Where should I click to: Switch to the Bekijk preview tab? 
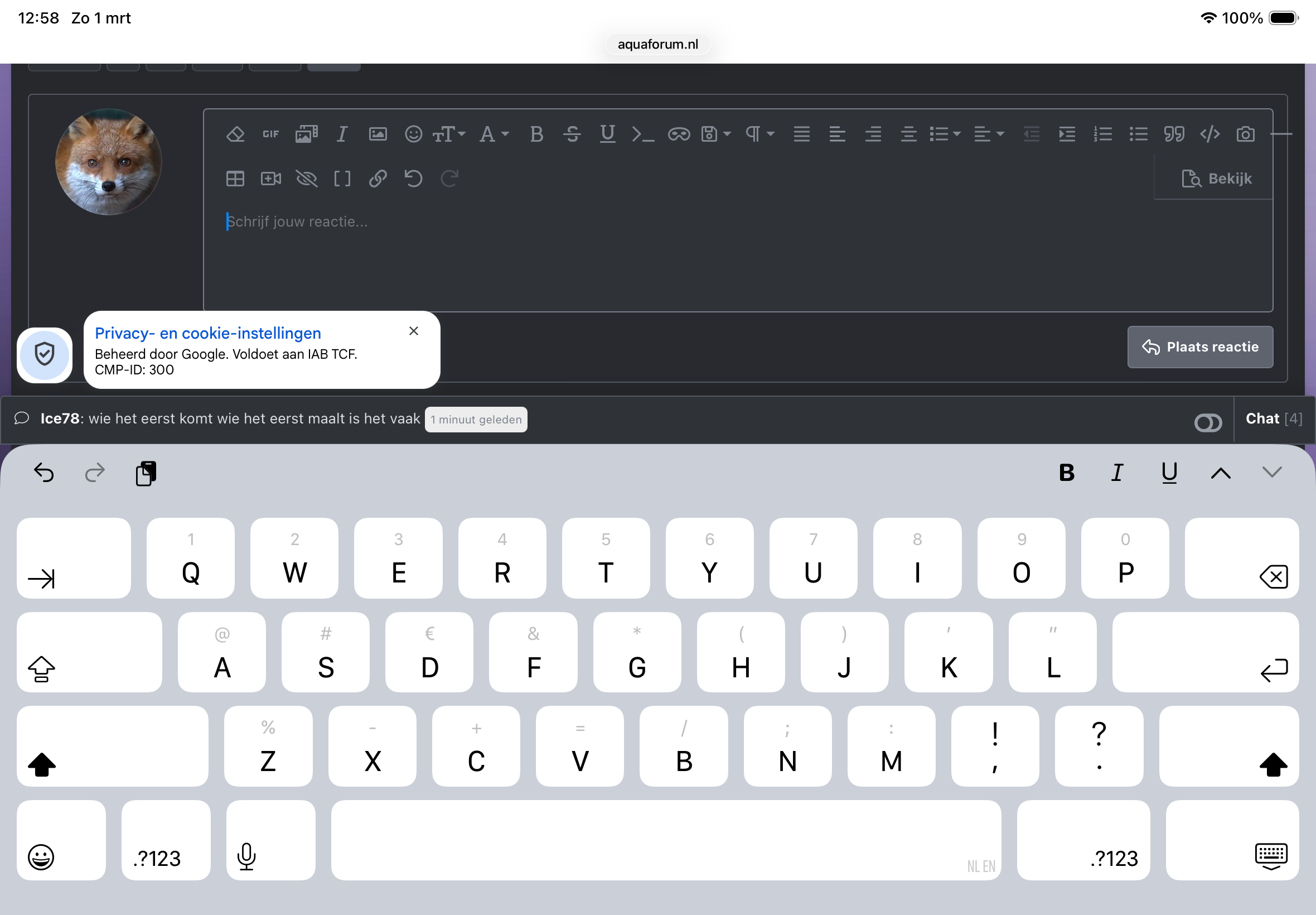tap(1216, 179)
